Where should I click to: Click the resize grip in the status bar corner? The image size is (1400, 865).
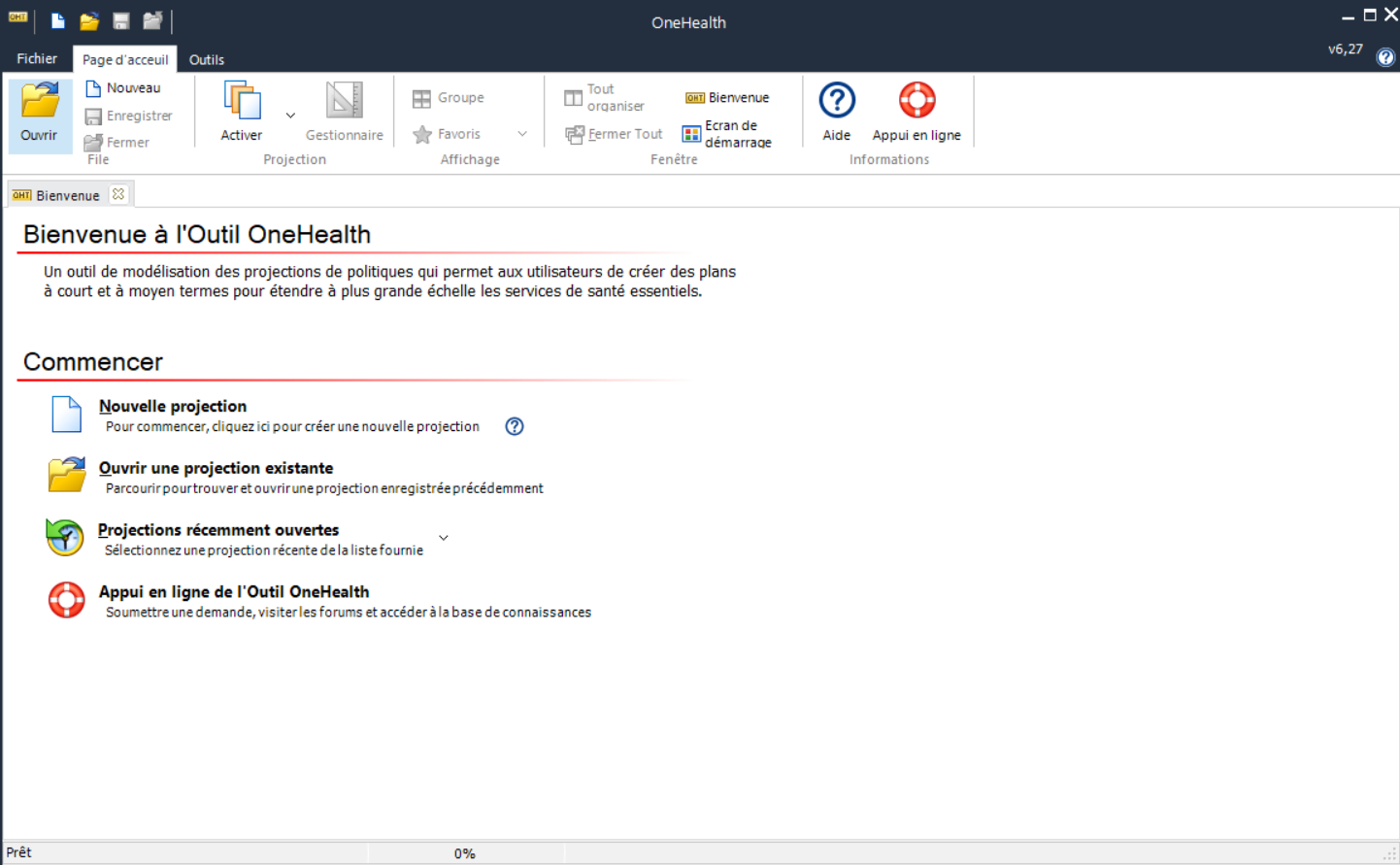click(1389, 854)
